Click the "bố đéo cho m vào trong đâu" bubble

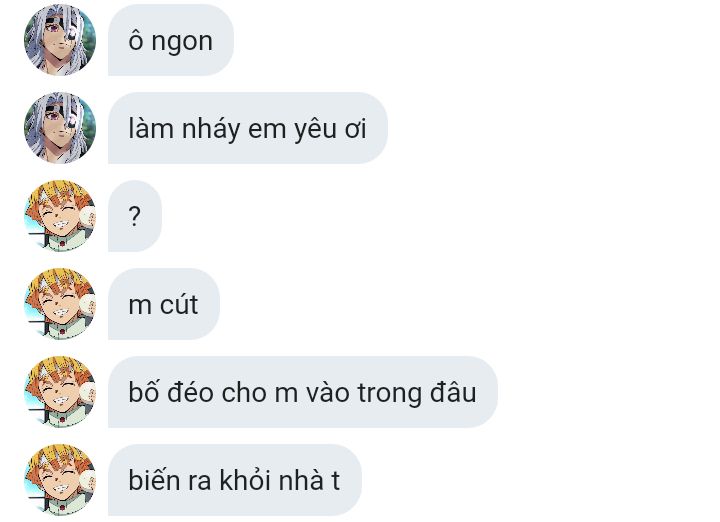(x=303, y=392)
